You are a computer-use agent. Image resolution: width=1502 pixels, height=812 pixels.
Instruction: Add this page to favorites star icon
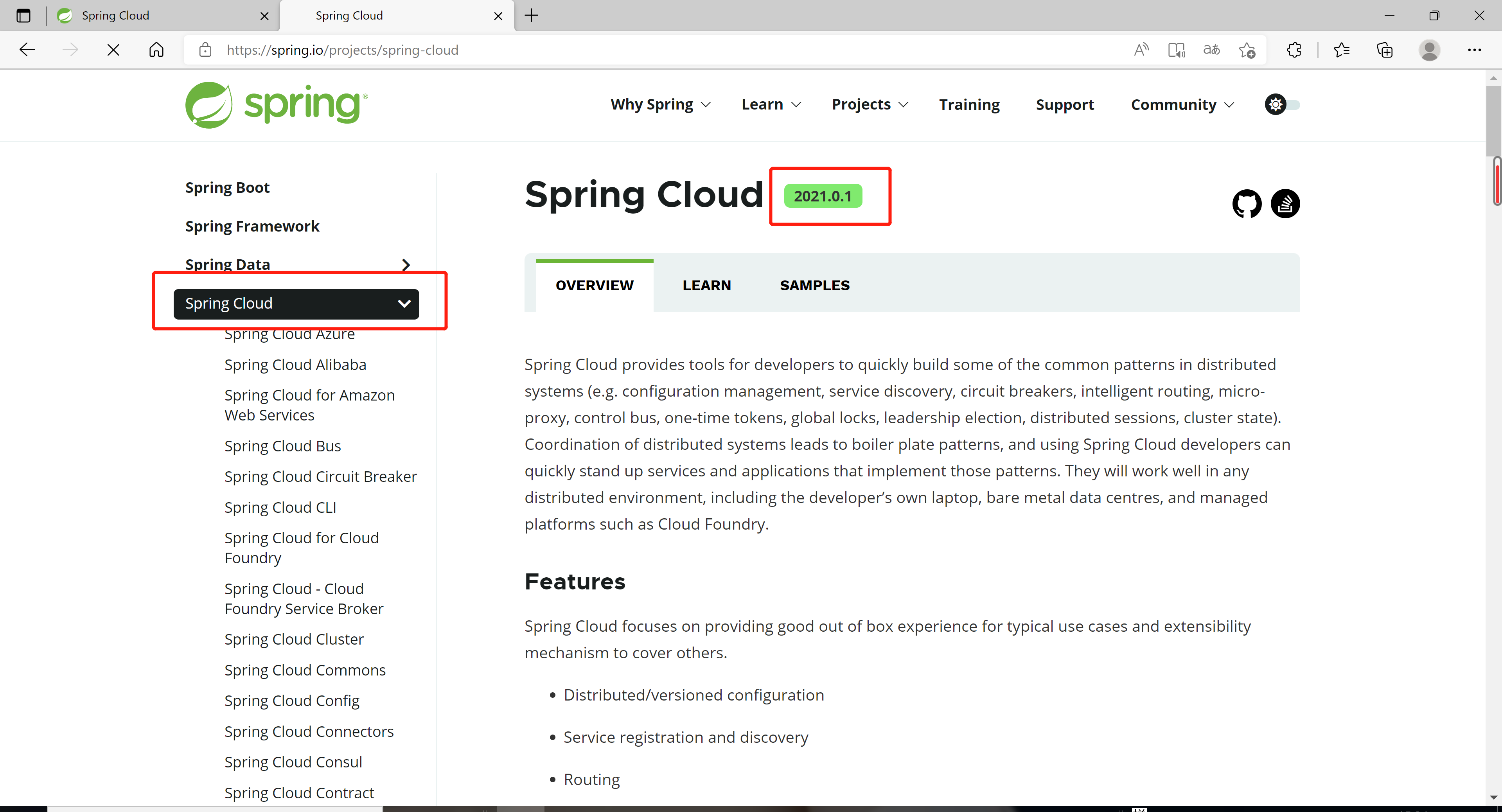pyautogui.click(x=1247, y=50)
